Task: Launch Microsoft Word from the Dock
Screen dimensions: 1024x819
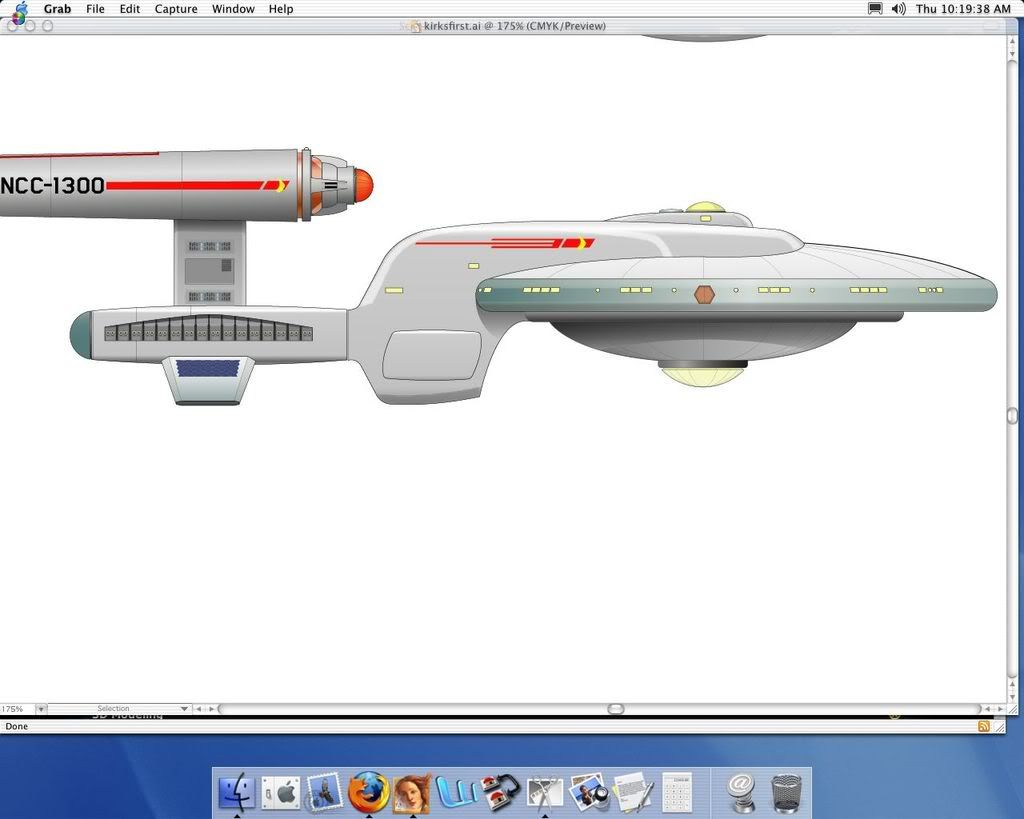Action: 456,792
